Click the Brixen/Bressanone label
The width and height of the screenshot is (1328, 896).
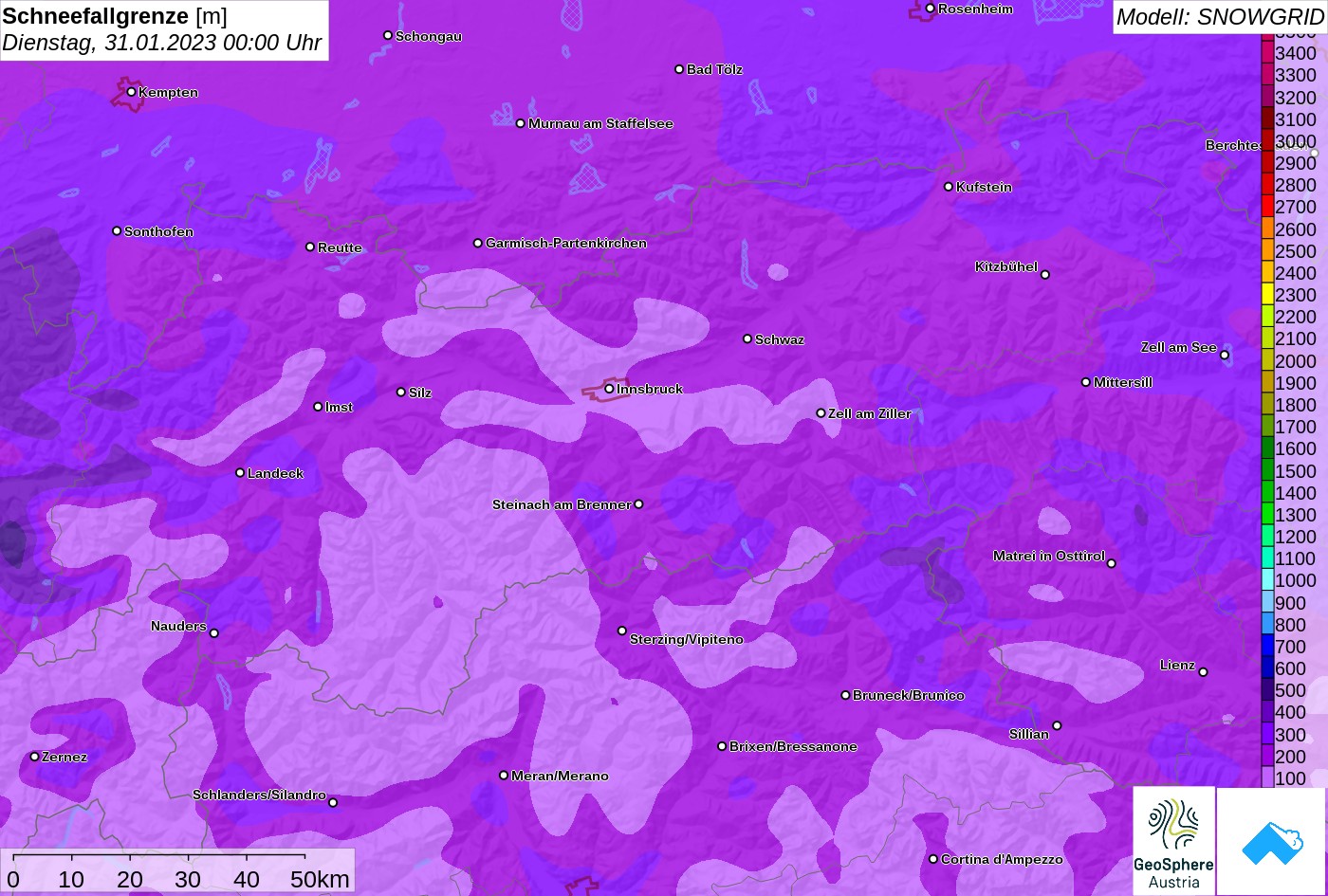coord(793,746)
